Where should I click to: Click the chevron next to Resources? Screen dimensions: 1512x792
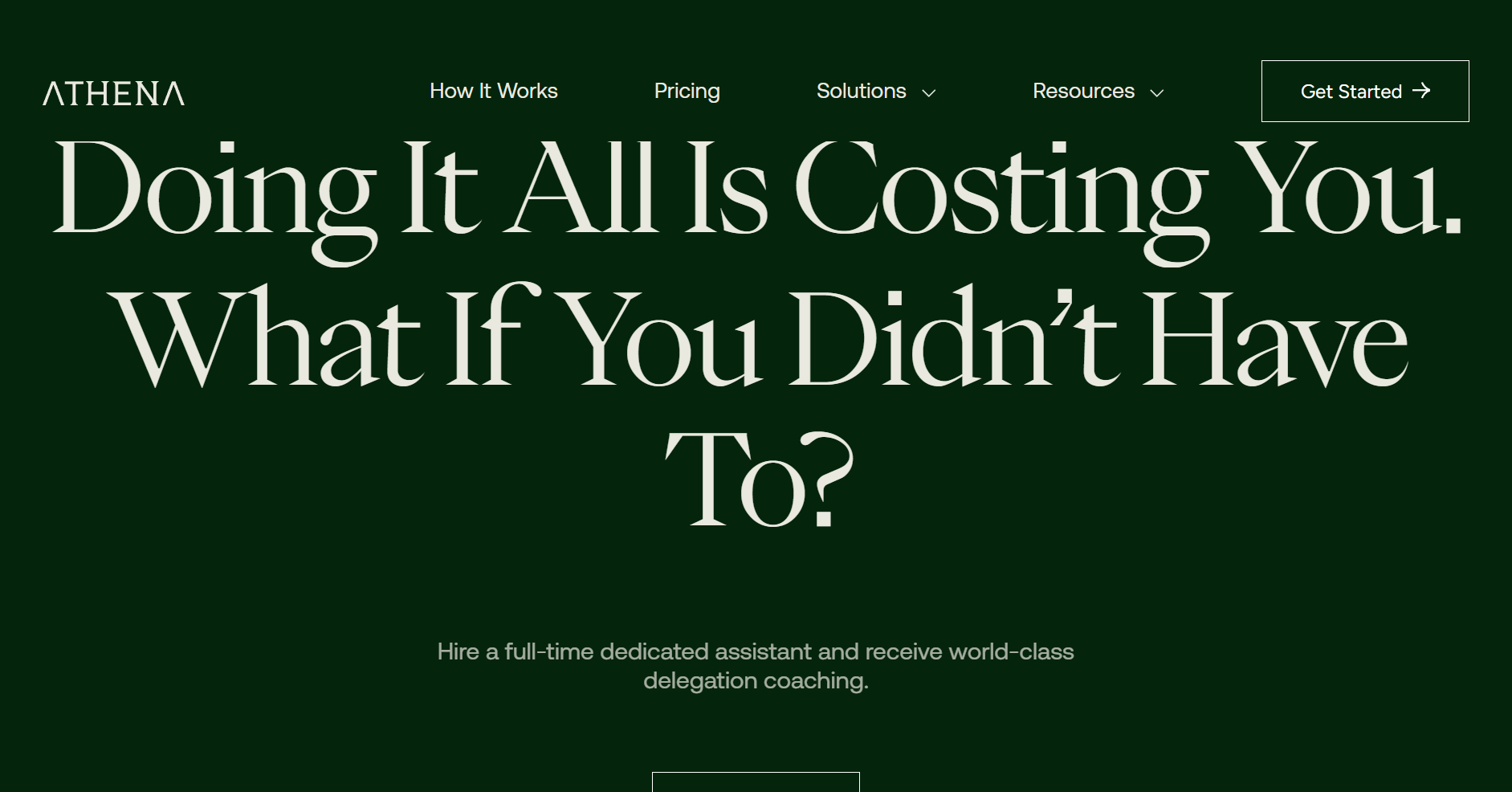pyautogui.click(x=1157, y=93)
